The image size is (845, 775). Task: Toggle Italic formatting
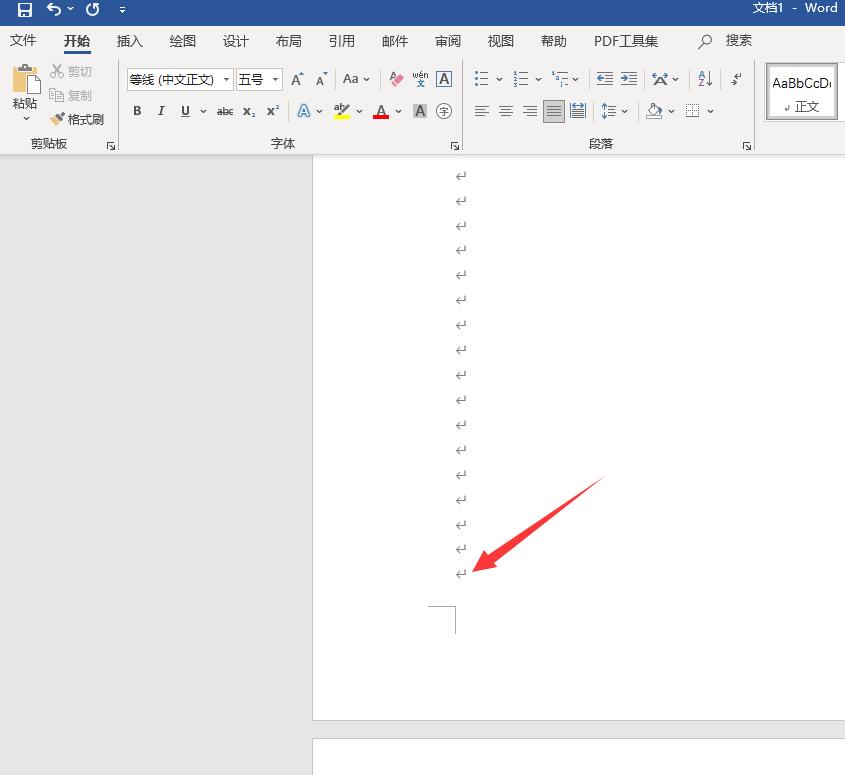(x=161, y=111)
